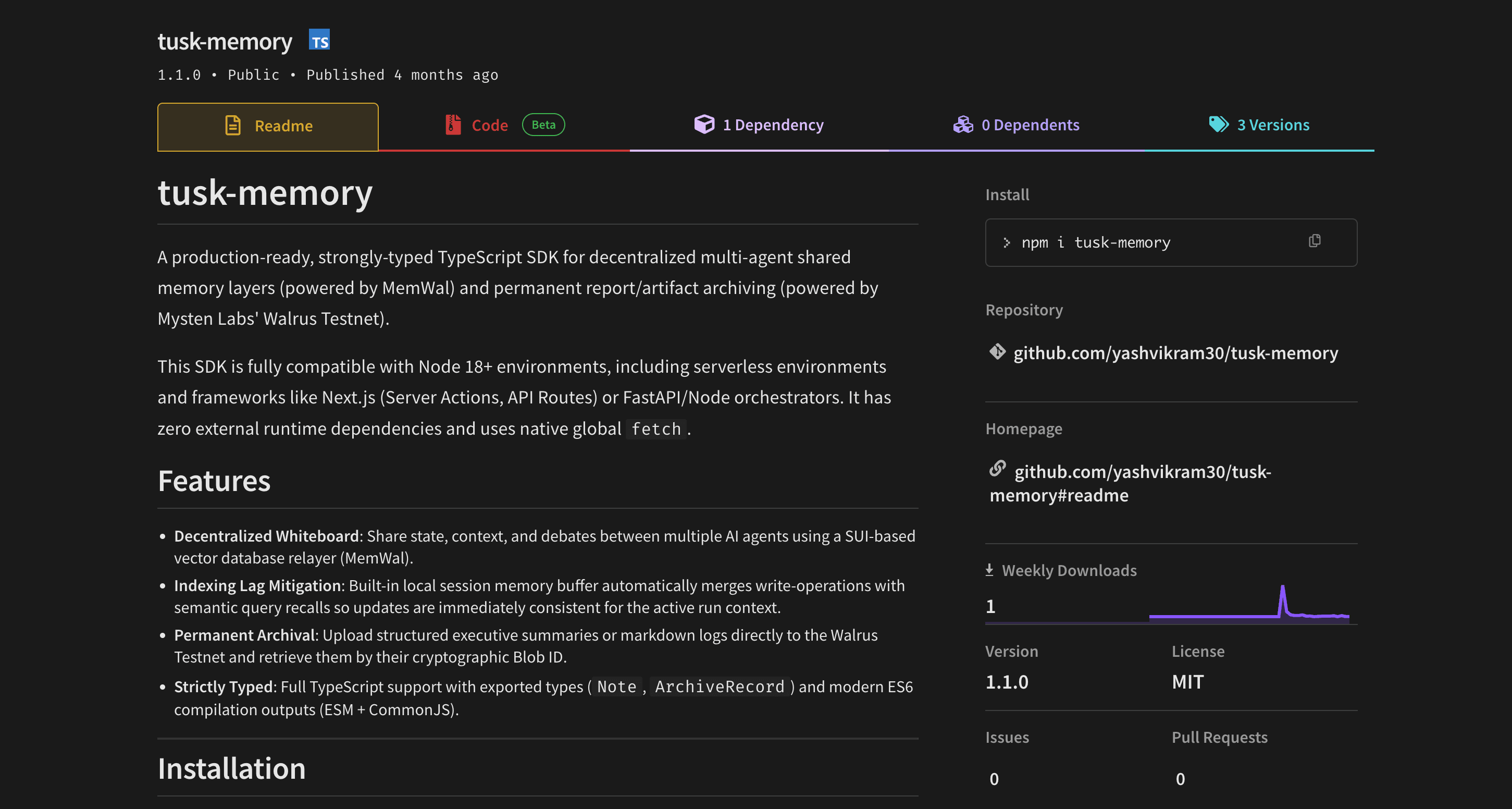This screenshot has width=1512, height=809.
Task: Click the Readme document icon
Action: (x=232, y=125)
